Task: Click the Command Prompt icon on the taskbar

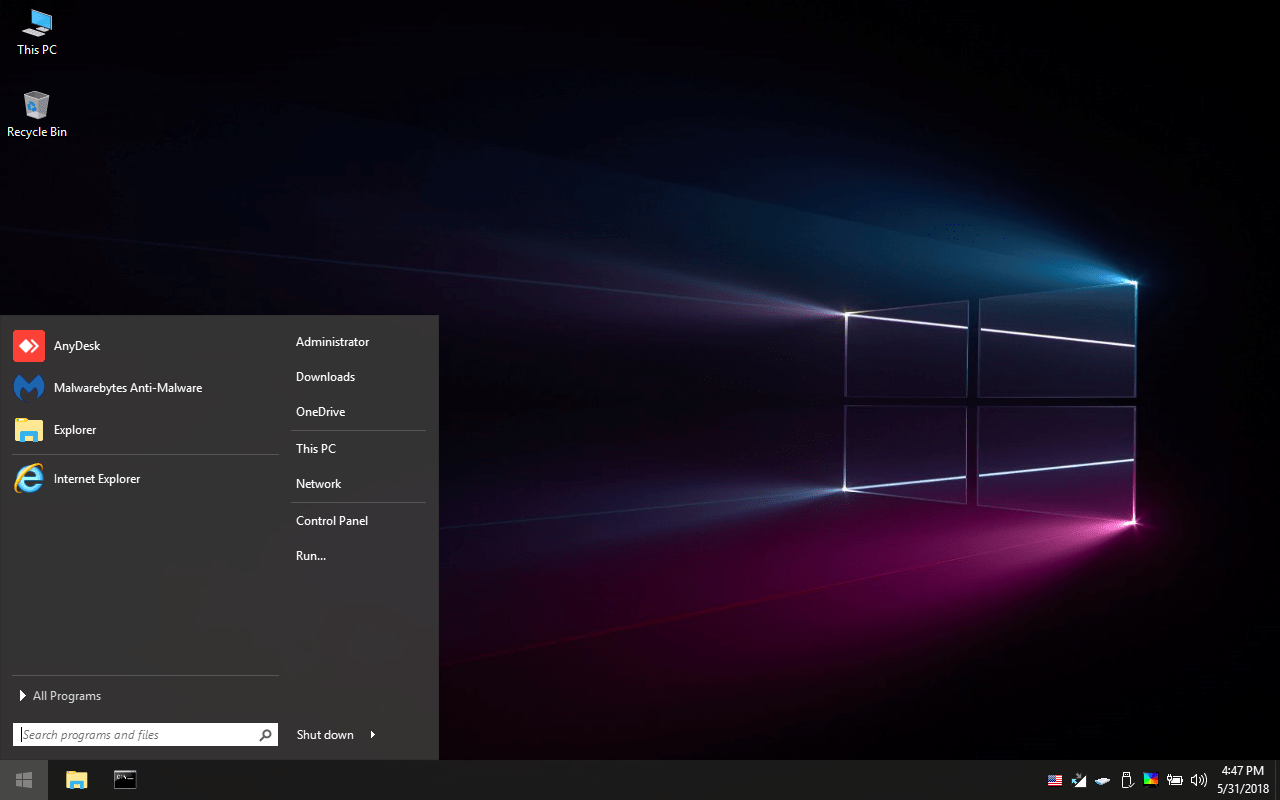Action: 125,780
